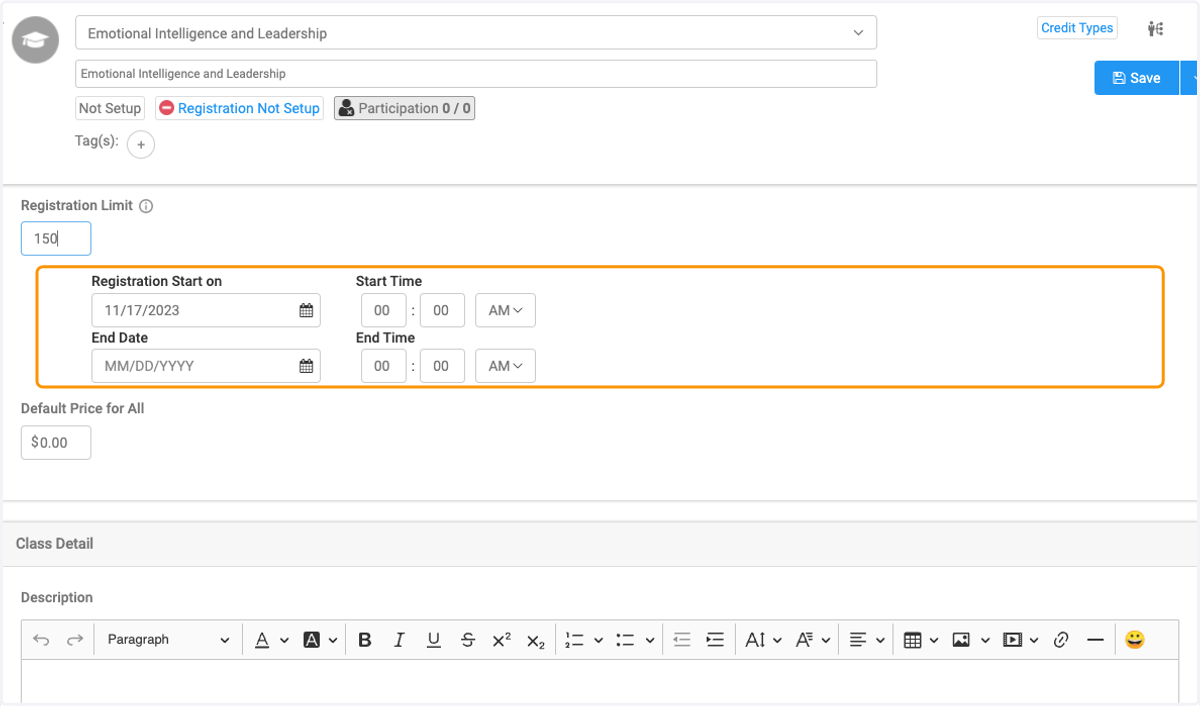
Task: Click the graduation cap class icon
Action: click(35, 41)
